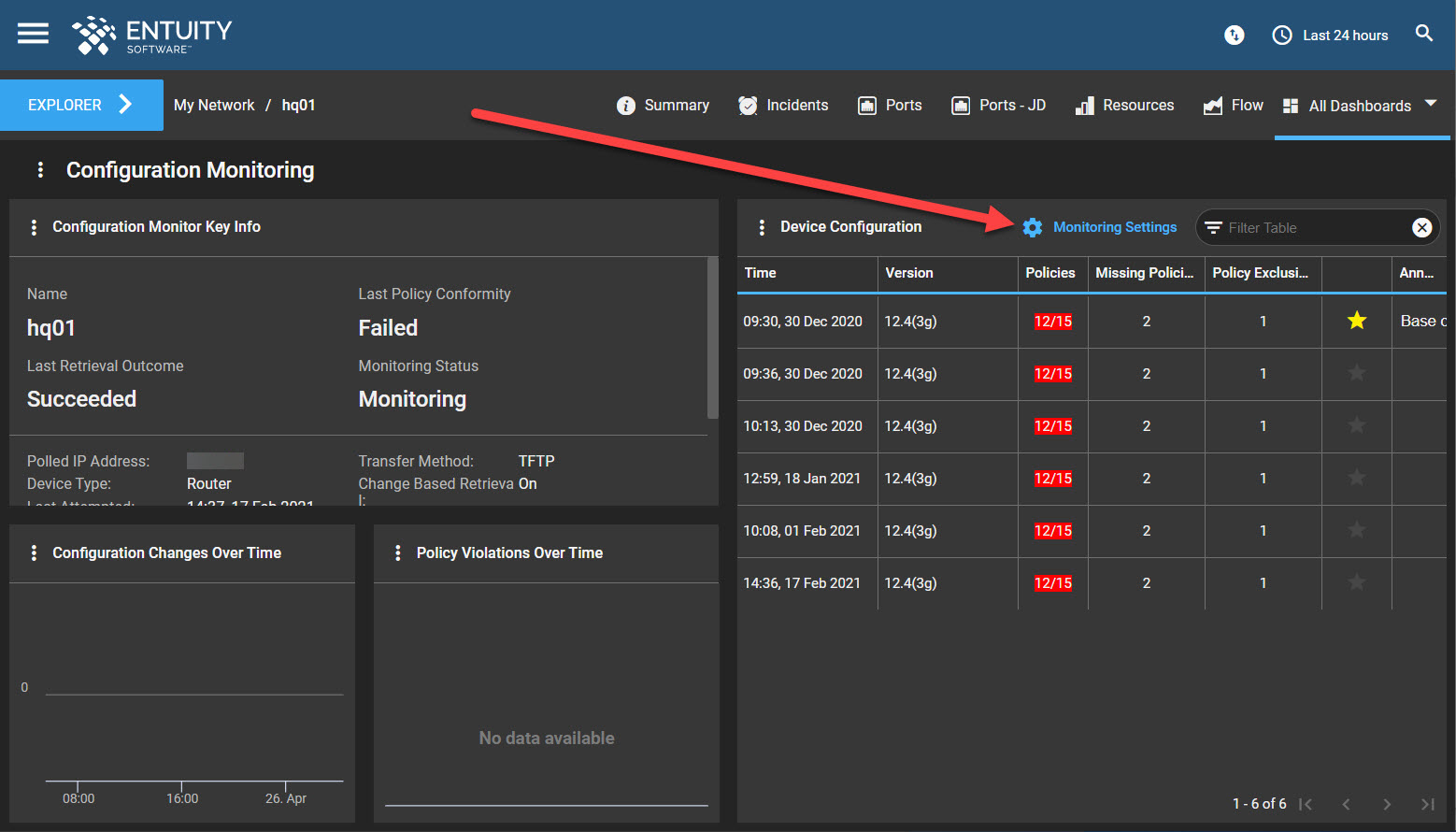Select the All Dashboards tab
Screen dimensions: 1456x832
click(x=1361, y=106)
